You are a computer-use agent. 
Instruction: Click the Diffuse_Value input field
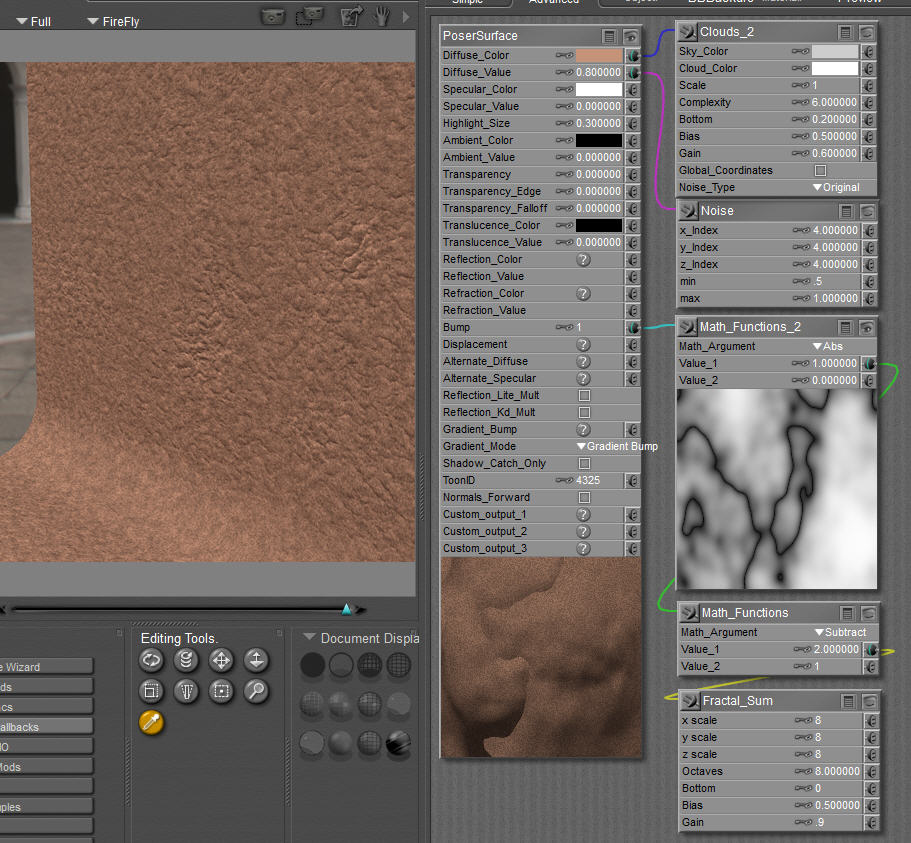click(x=598, y=73)
